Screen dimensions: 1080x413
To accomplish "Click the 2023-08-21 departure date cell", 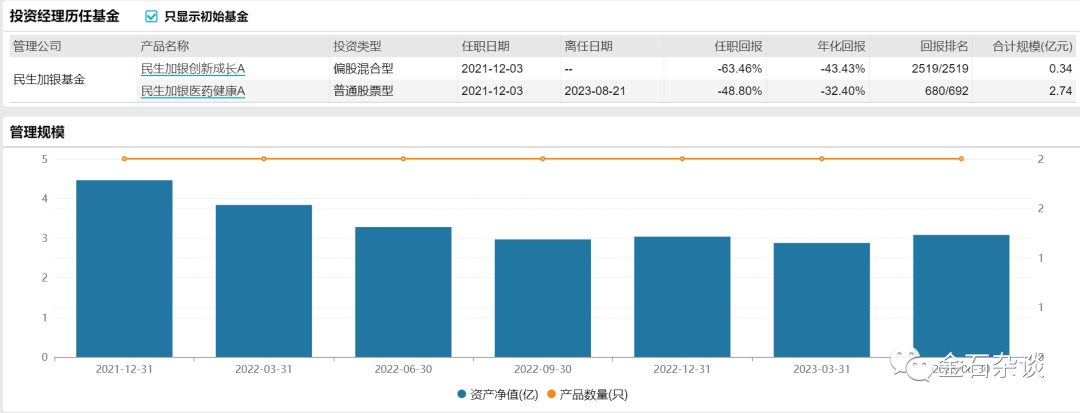I will [593, 91].
